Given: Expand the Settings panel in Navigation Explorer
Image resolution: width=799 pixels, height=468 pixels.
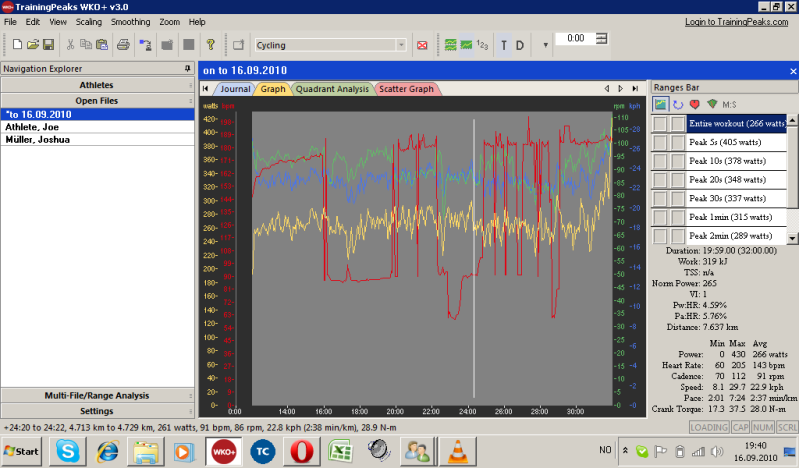Looking at the screenshot, I should point(96,410).
